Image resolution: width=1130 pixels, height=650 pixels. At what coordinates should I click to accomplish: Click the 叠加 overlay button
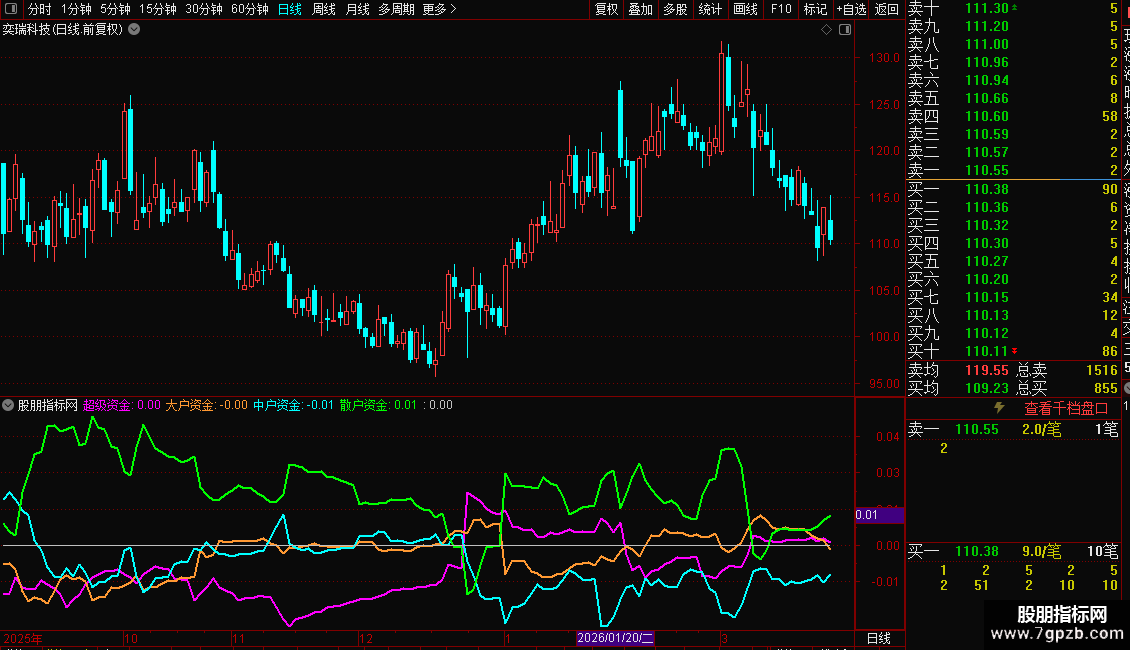[x=641, y=9]
